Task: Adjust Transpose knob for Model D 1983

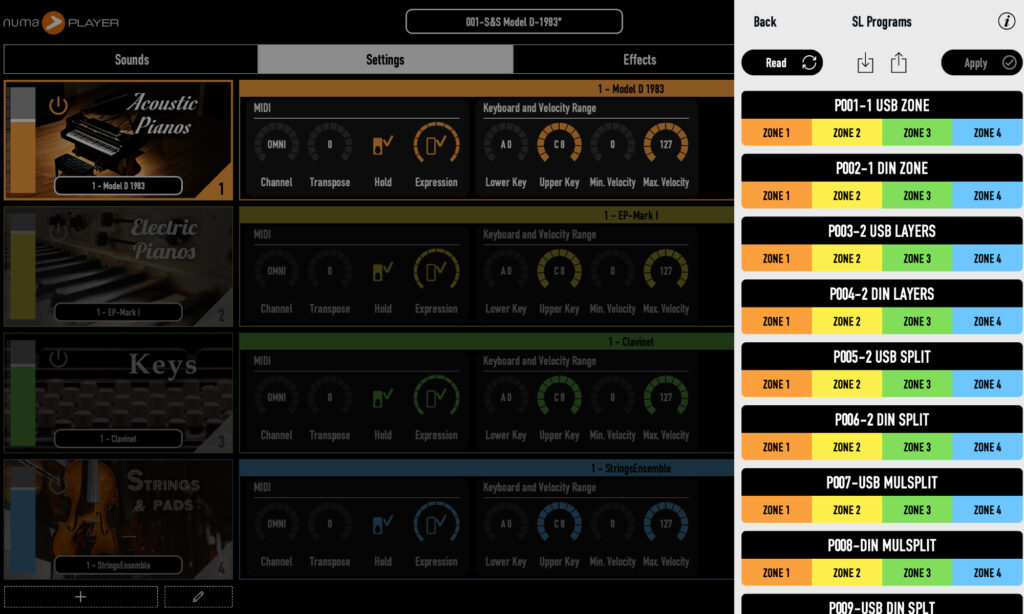Action: point(330,144)
